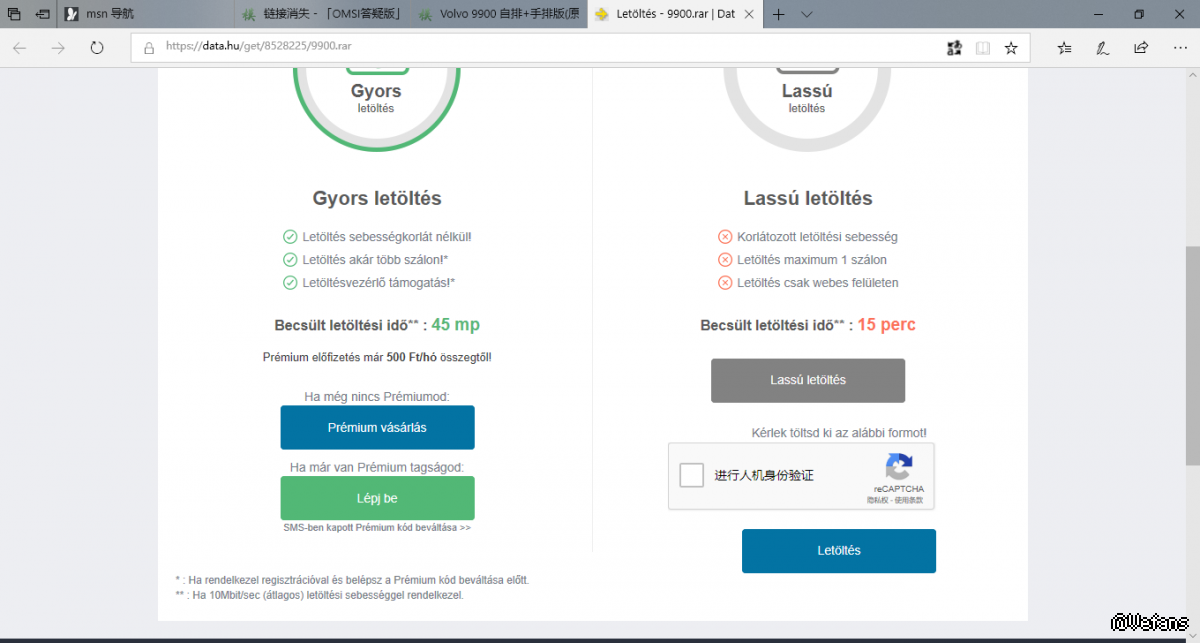Viewport: 1200px width, 643px height.
Task: Select the Letöltés - 9900.rar tab
Action: (x=676, y=14)
